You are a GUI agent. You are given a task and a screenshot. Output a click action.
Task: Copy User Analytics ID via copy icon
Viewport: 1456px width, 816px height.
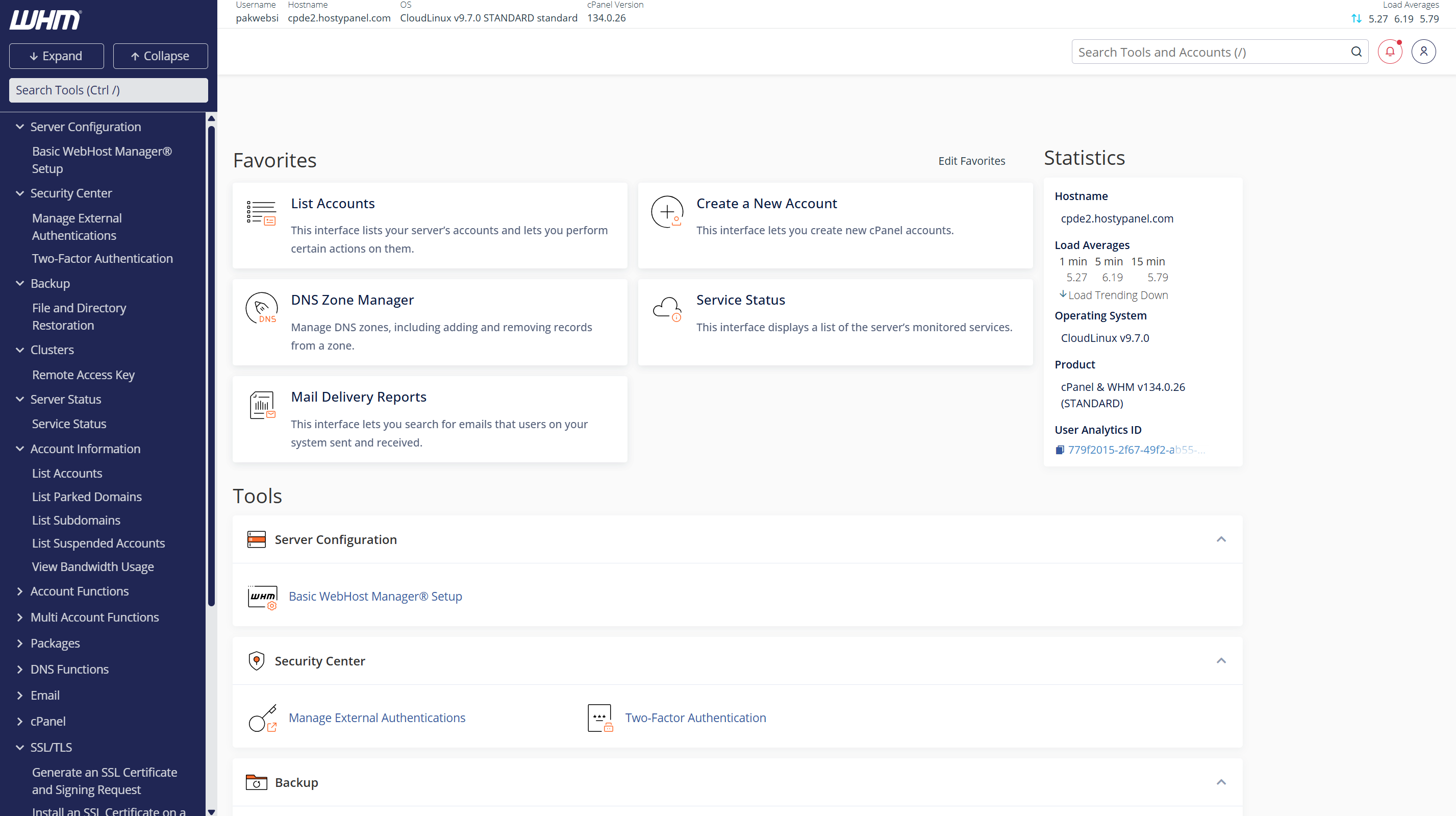tap(1060, 450)
